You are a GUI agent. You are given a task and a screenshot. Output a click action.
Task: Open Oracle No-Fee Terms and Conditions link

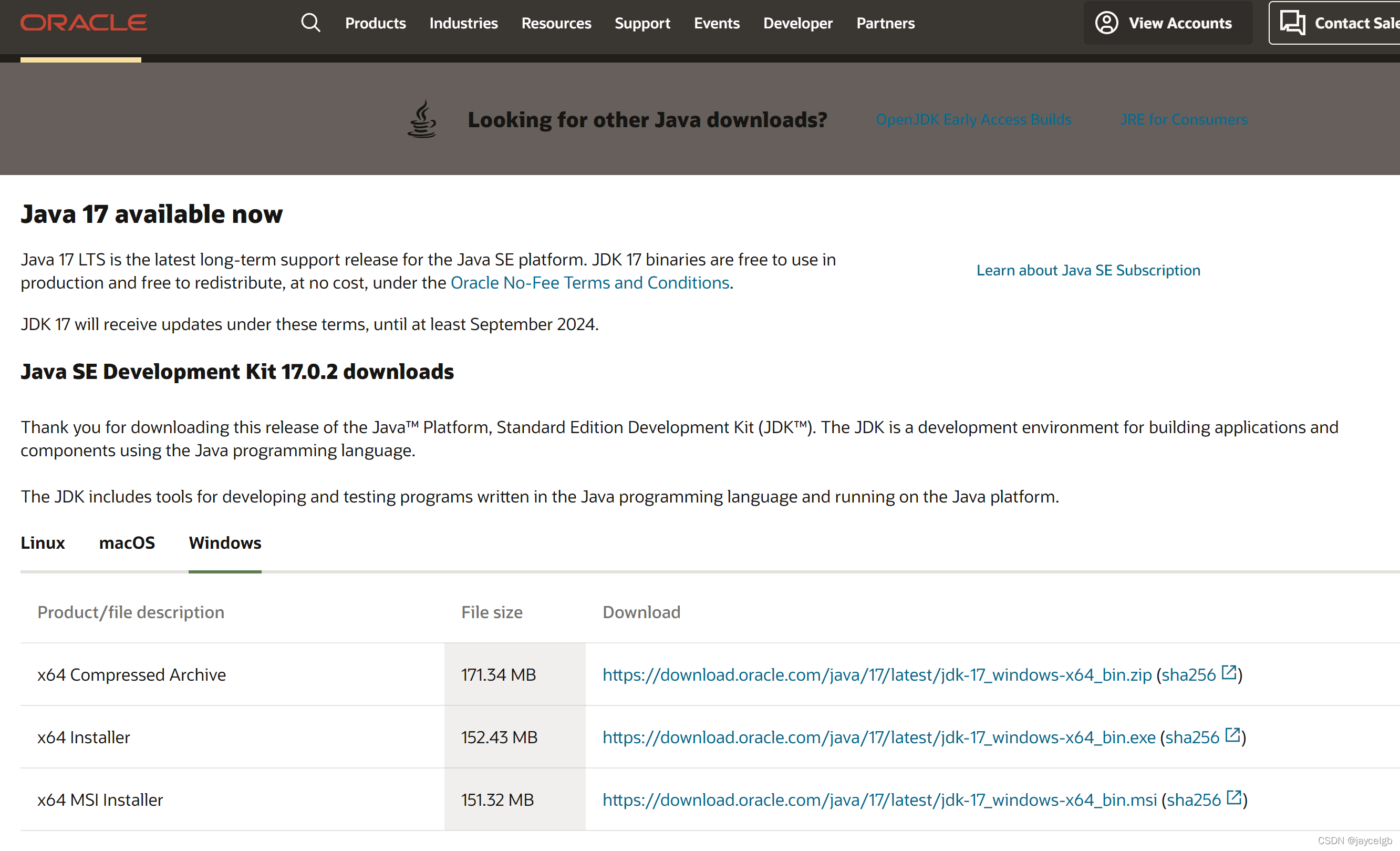(x=589, y=283)
